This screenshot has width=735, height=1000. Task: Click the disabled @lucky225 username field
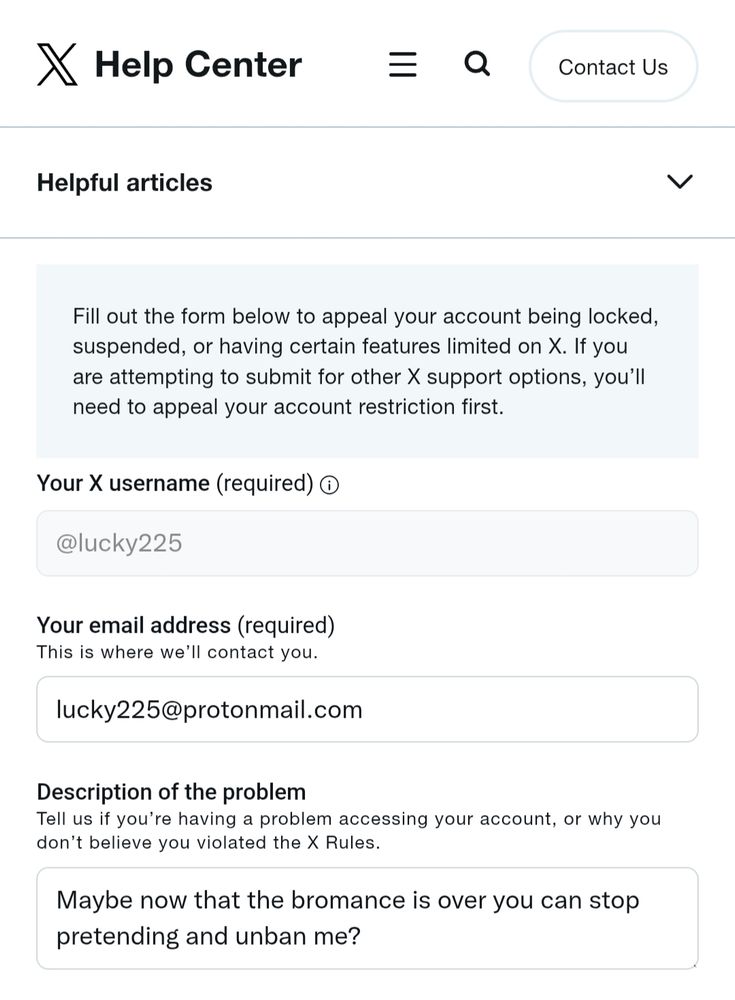[x=367, y=543]
